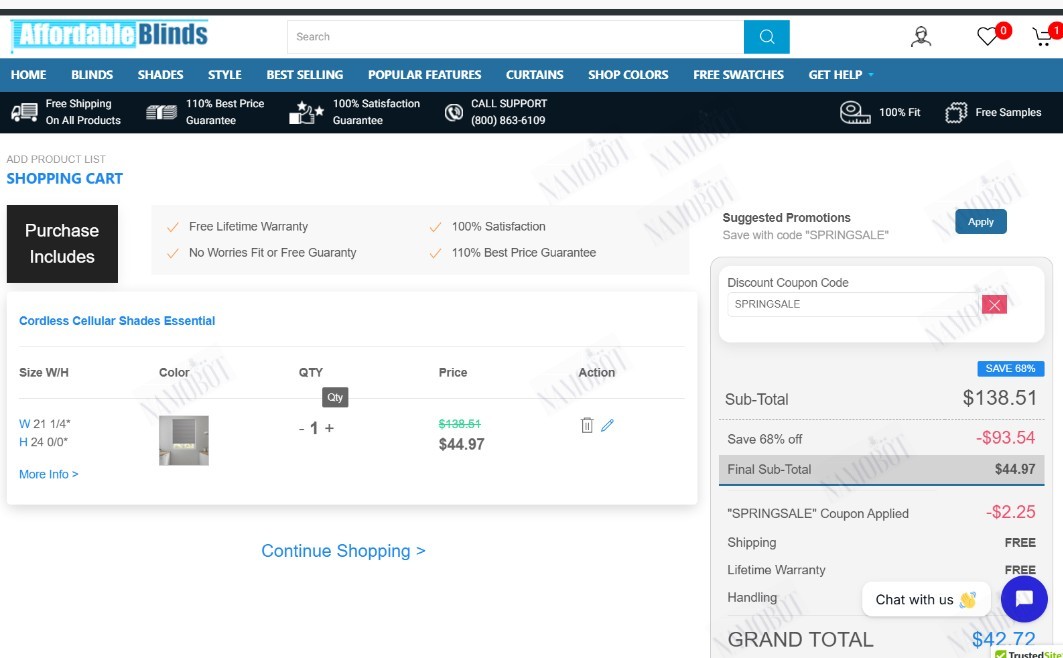Expand More Info for cart item
The width and height of the screenshot is (1063, 658).
(49, 474)
